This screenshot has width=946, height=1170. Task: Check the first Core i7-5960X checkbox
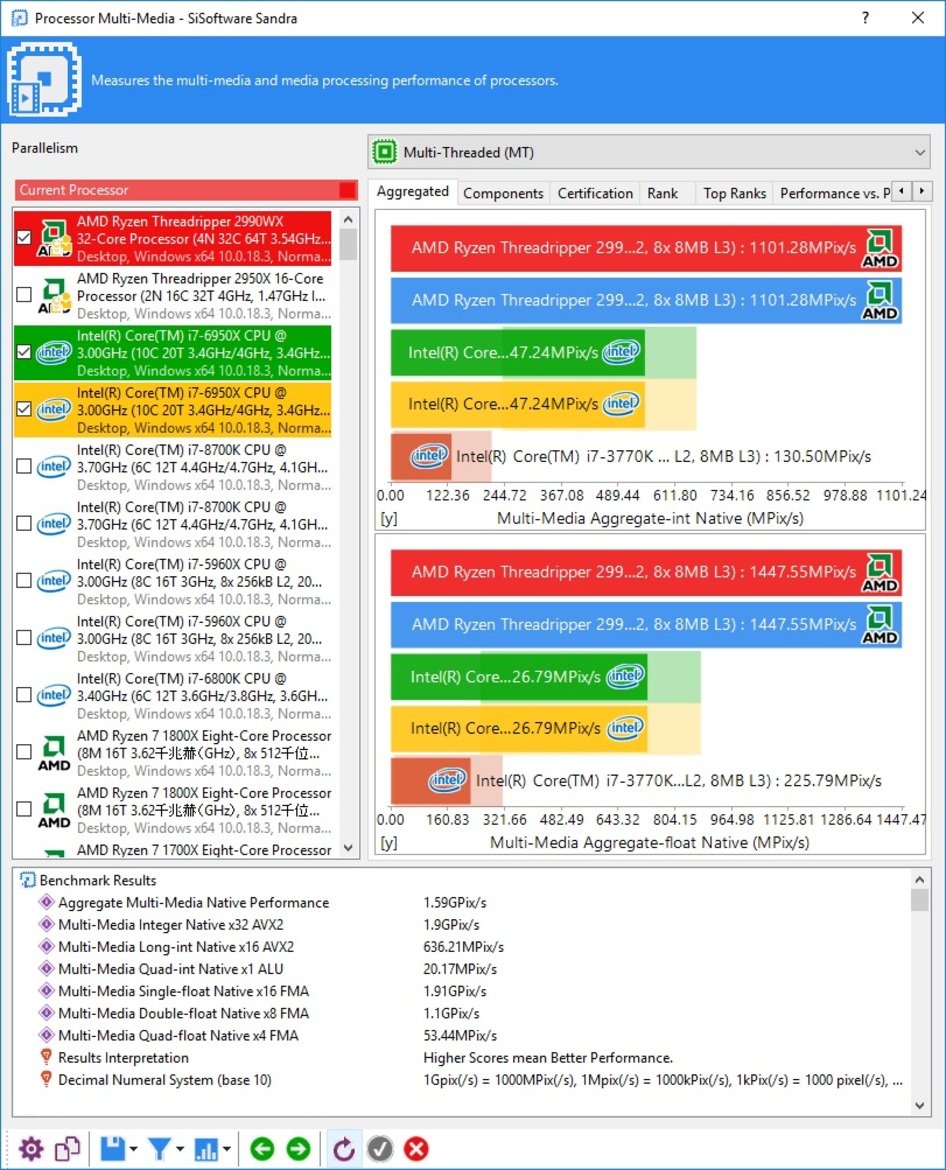(x=24, y=581)
